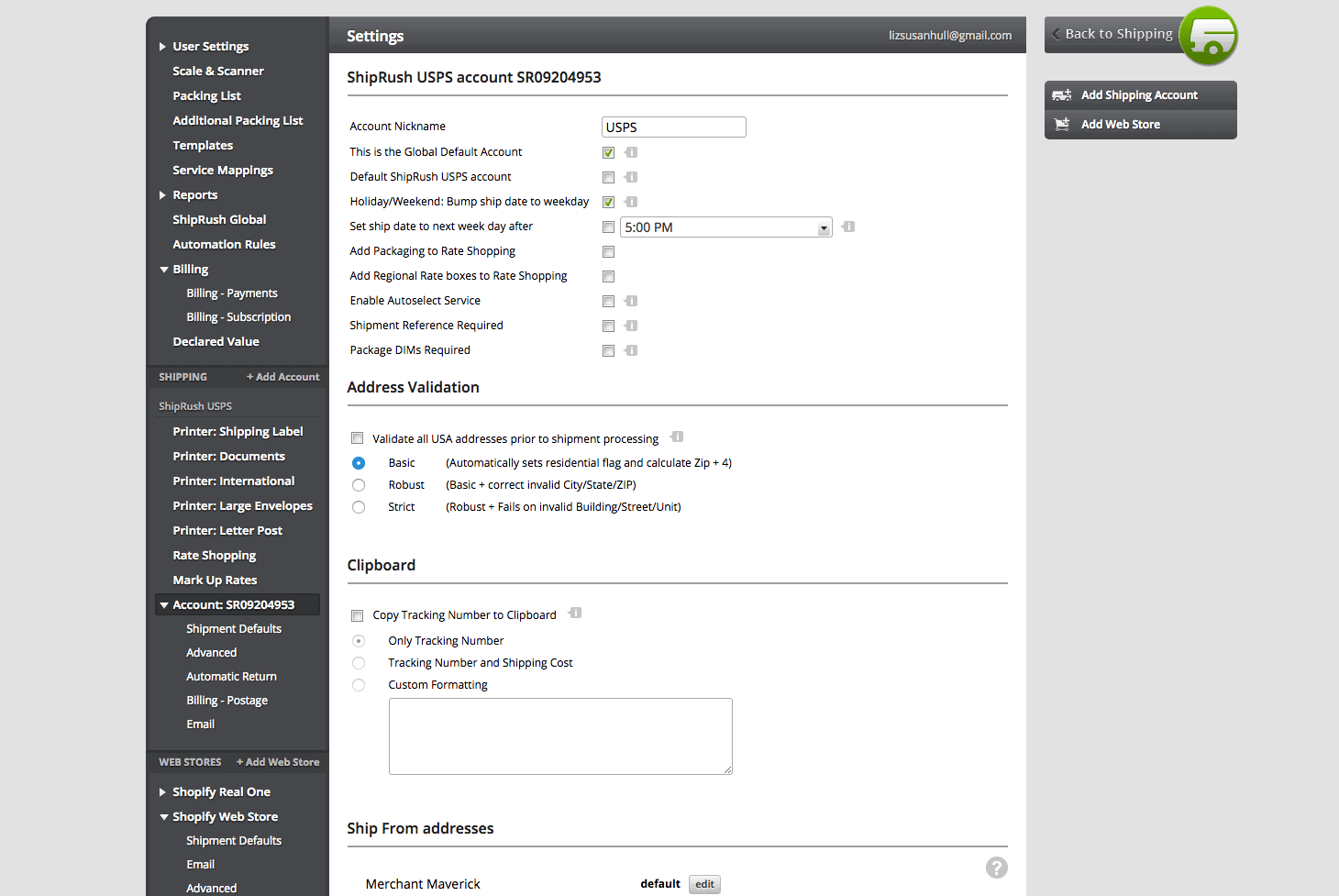This screenshot has height=896, width=1339.
Task: Enable Autoselect Service checkbox
Action: pos(608,301)
